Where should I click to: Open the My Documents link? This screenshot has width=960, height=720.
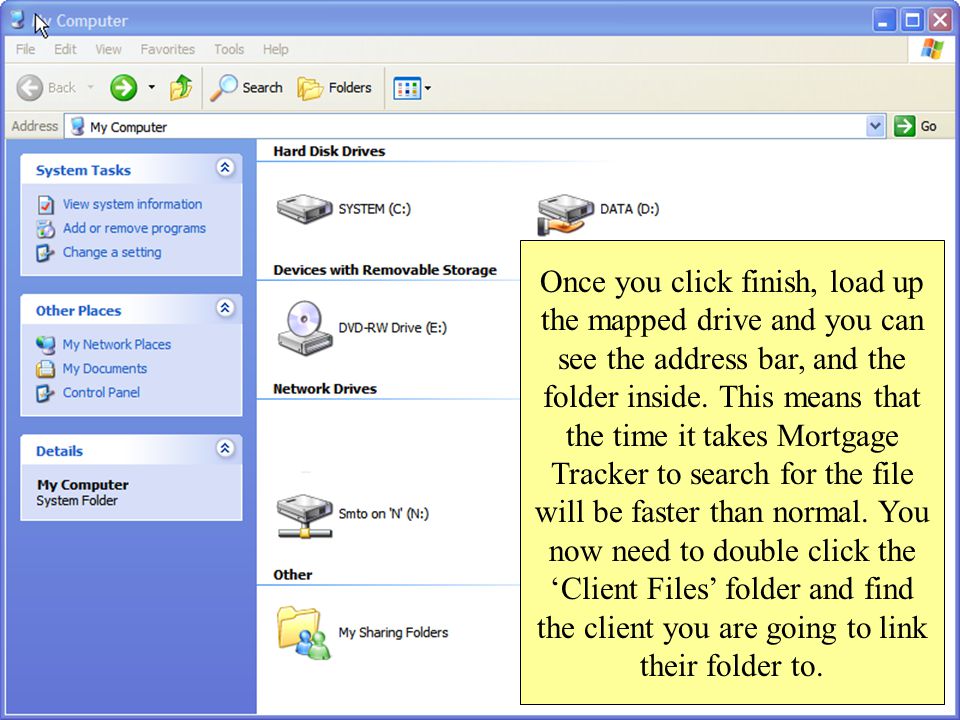tap(105, 369)
